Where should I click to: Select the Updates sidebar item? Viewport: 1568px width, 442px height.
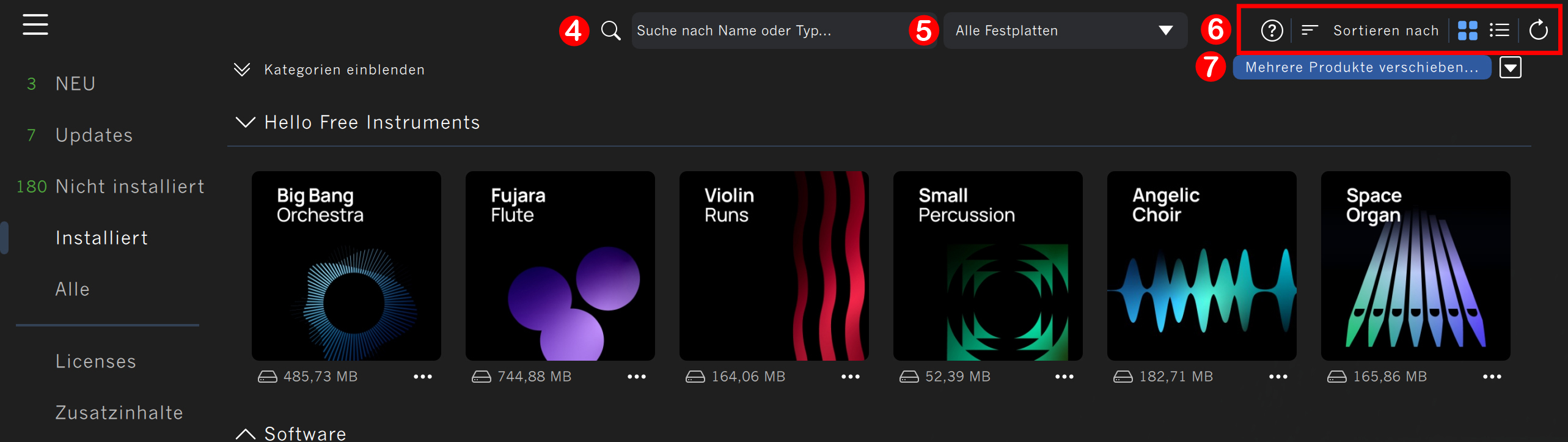(x=94, y=135)
